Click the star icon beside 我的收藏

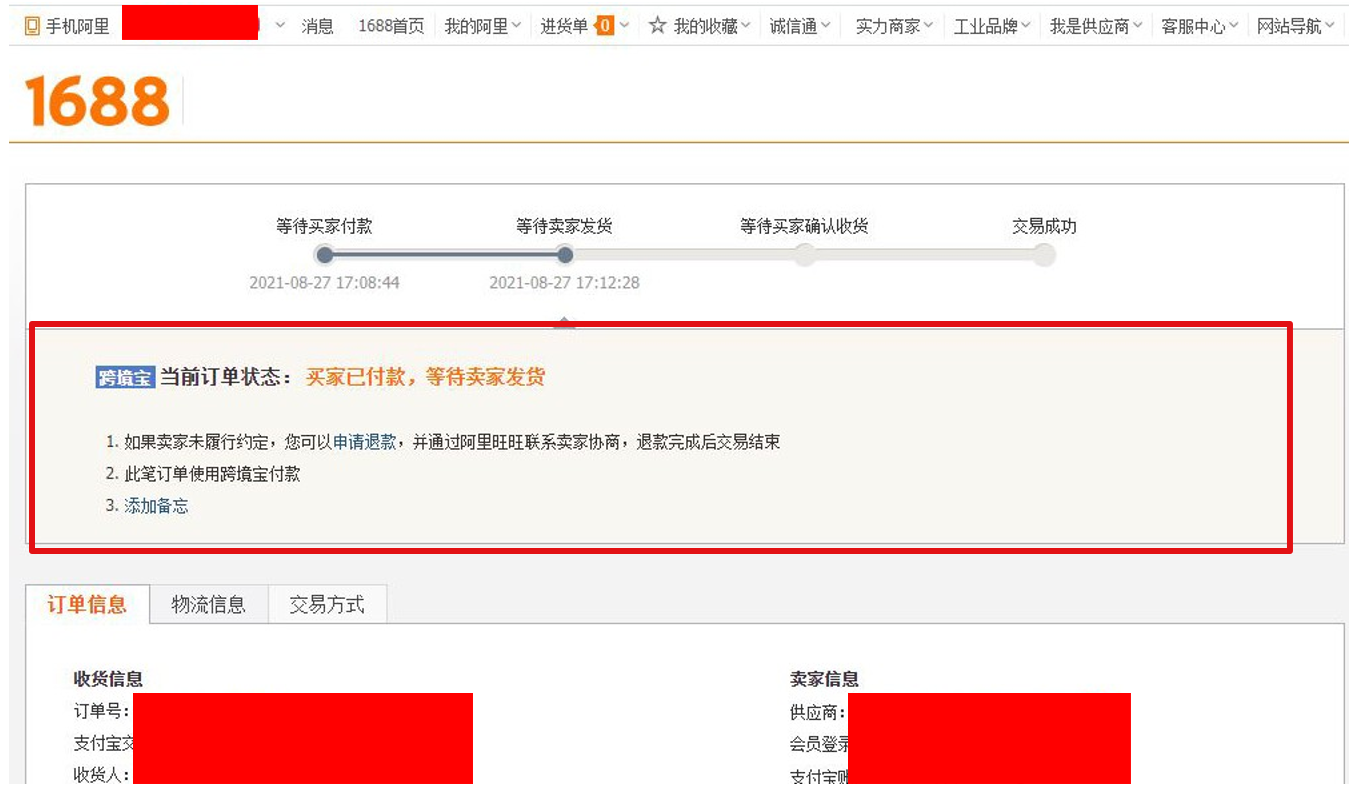(x=657, y=26)
